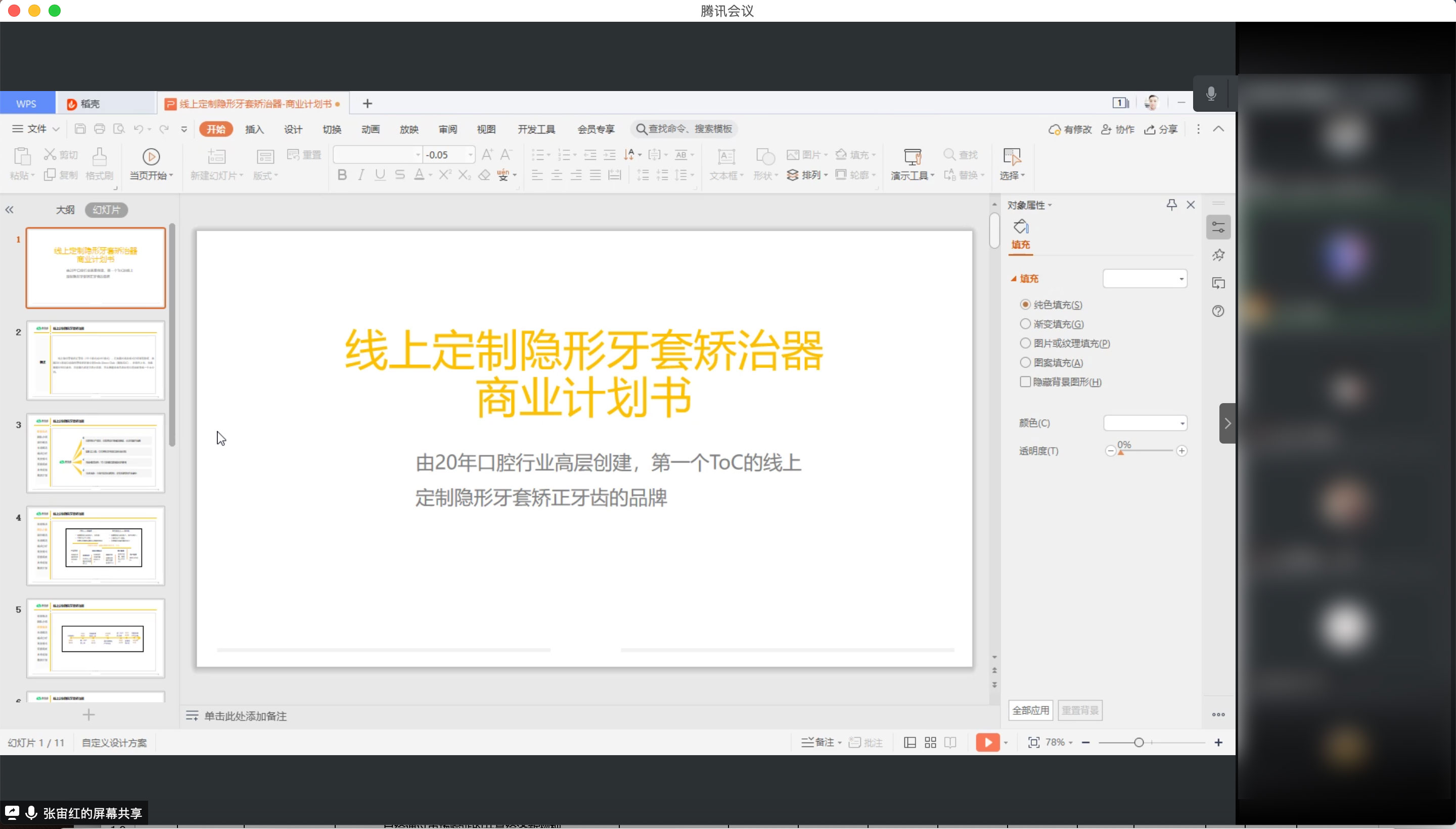Screen dimensions: 1456x829
Task: Open the color dropdown in properties
Action: tap(1182, 423)
